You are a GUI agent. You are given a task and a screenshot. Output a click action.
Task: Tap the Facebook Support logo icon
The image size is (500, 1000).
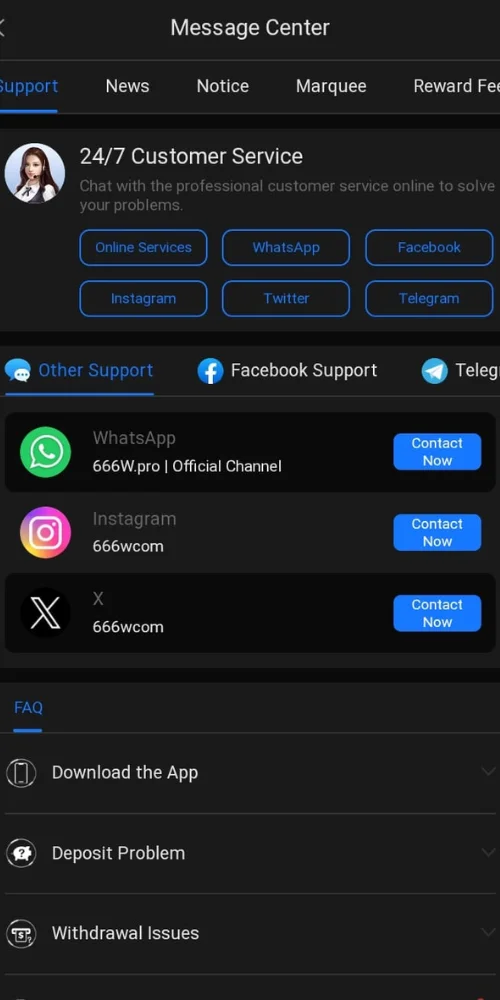[210, 371]
